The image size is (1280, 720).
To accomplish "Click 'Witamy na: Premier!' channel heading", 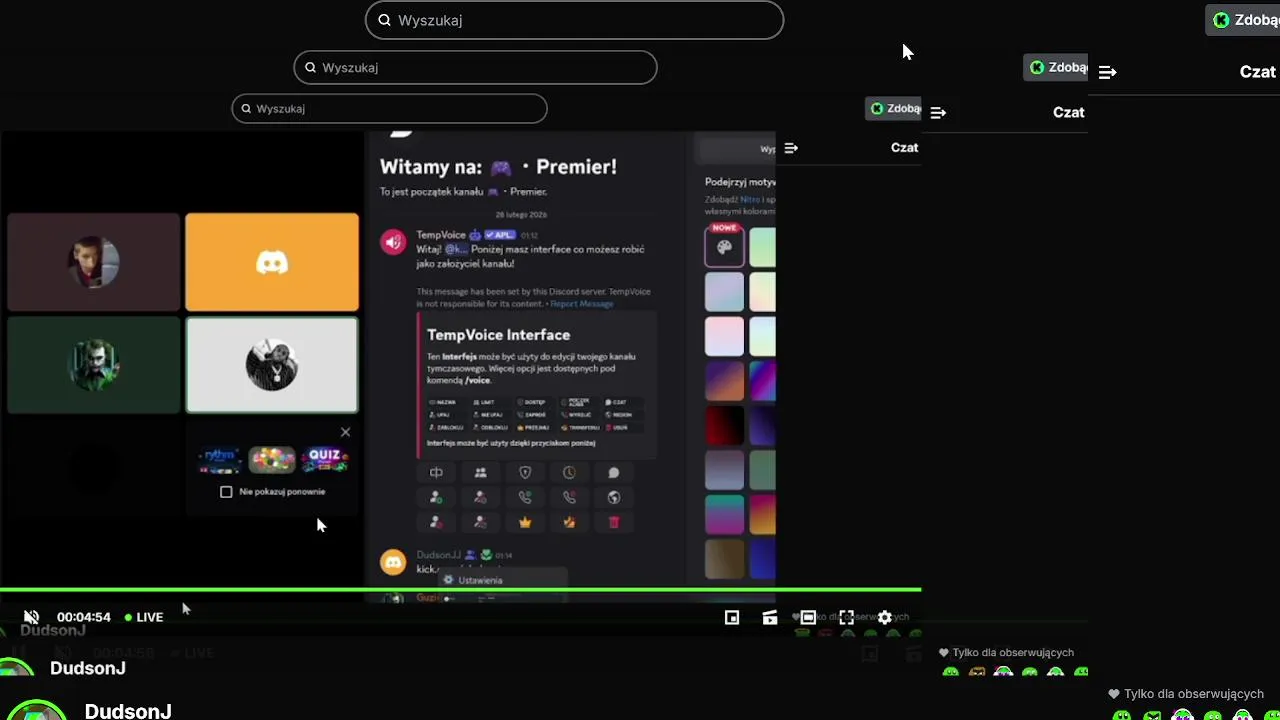I will 498,167.
